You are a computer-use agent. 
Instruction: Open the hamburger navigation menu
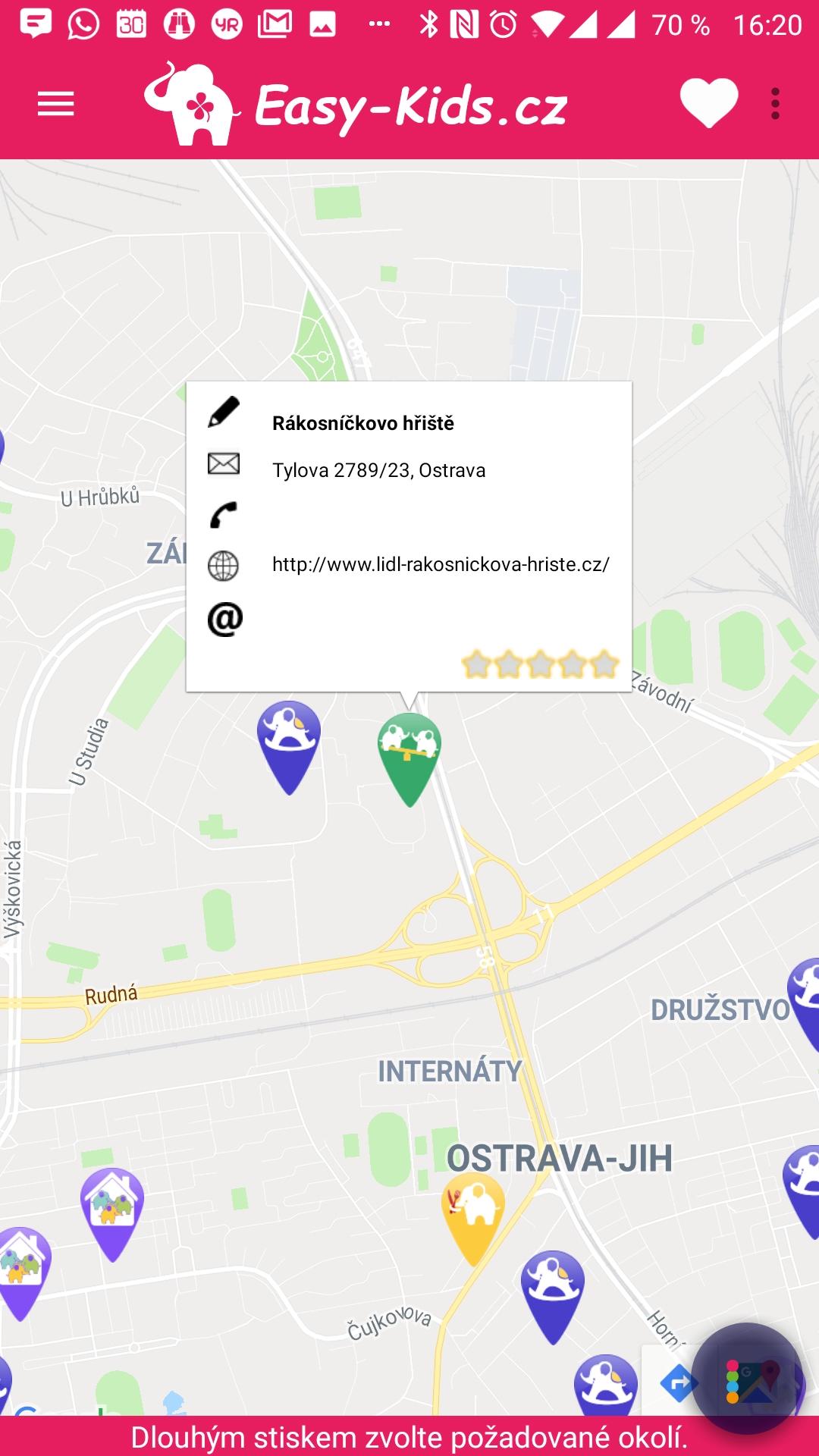56,104
